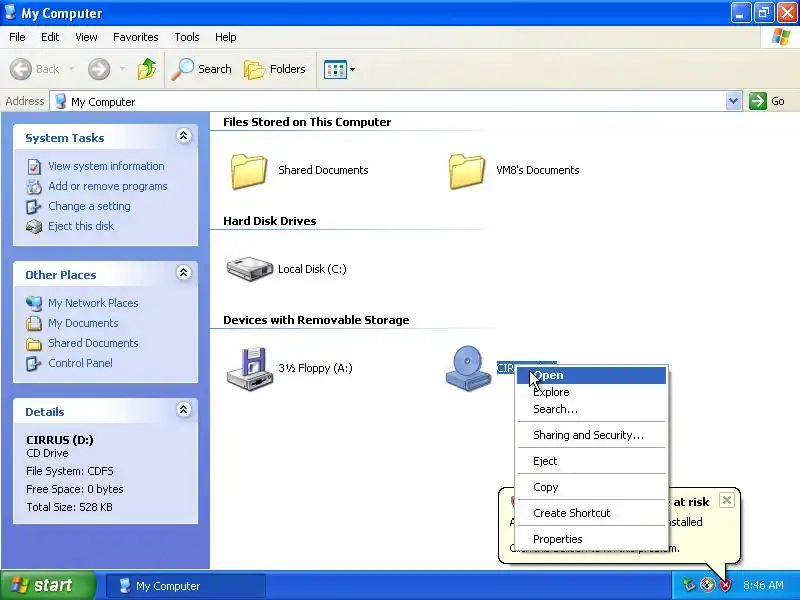Click Eject this disk link
The height and width of the screenshot is (600, 800).
(x=81, y=226)
